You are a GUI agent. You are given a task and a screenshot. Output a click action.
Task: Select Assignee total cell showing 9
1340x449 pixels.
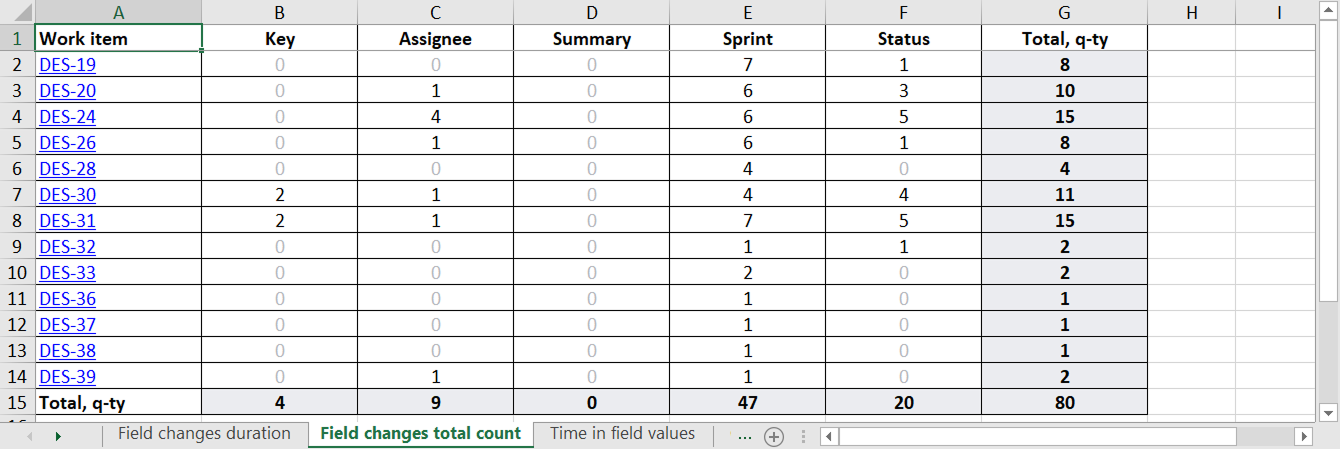coord(435,403)
